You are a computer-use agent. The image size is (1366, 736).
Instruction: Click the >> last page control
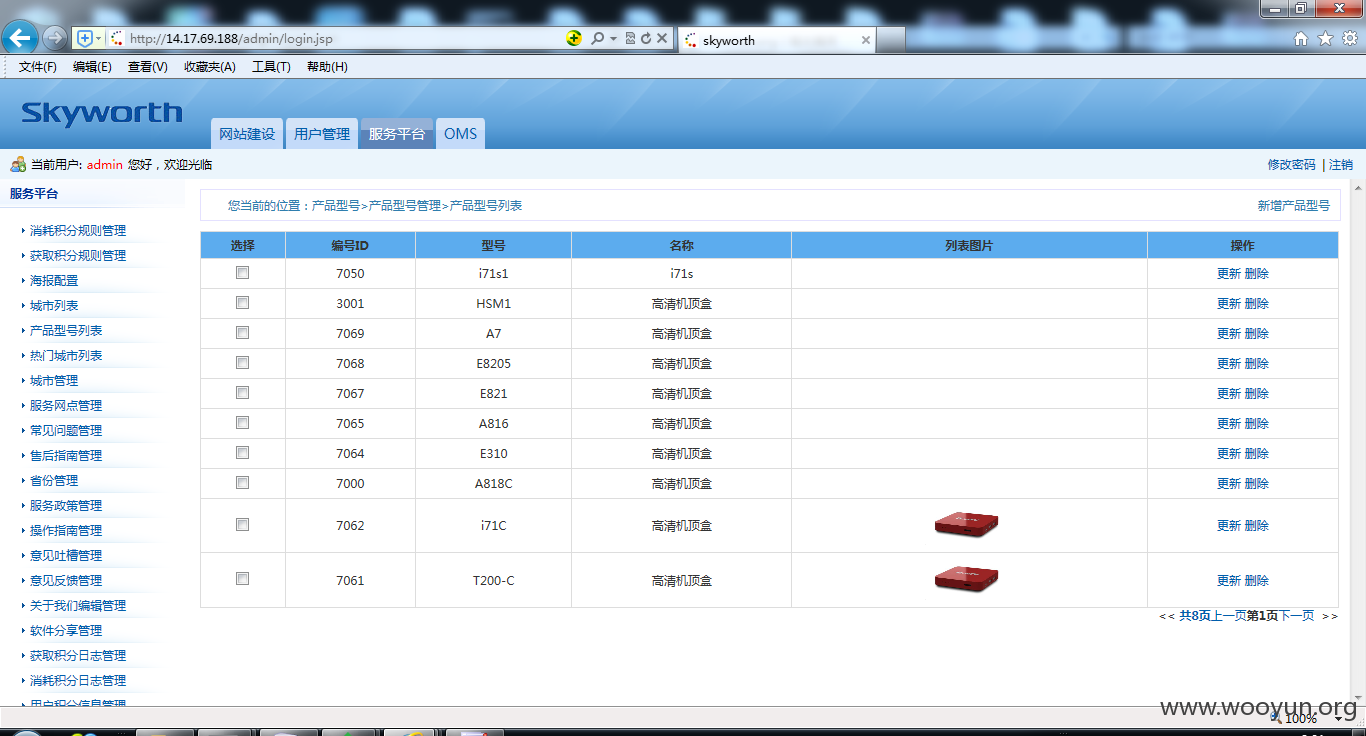click(x=1330, y=616)
